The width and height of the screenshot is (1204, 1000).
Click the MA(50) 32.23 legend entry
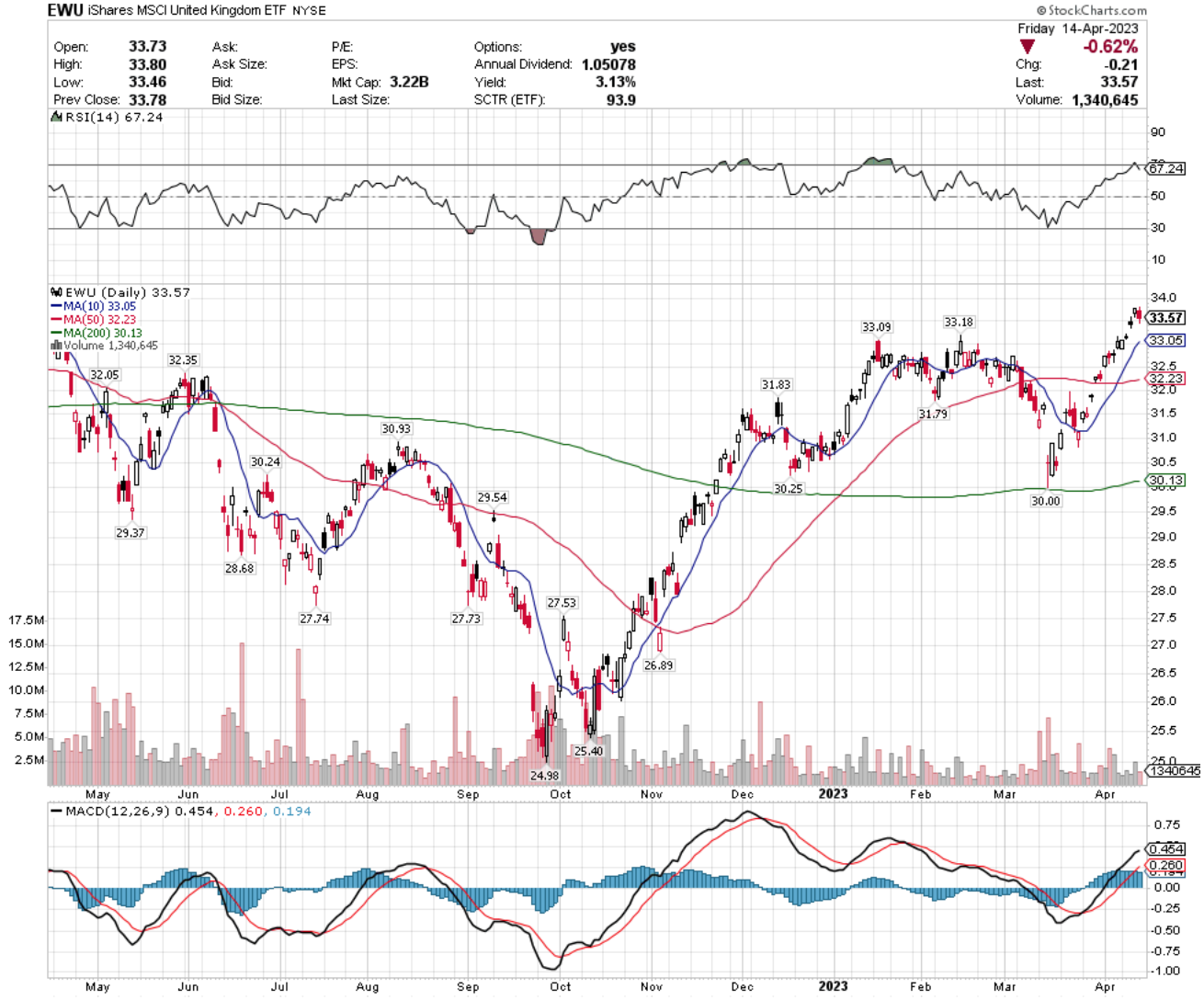point(92,320)
